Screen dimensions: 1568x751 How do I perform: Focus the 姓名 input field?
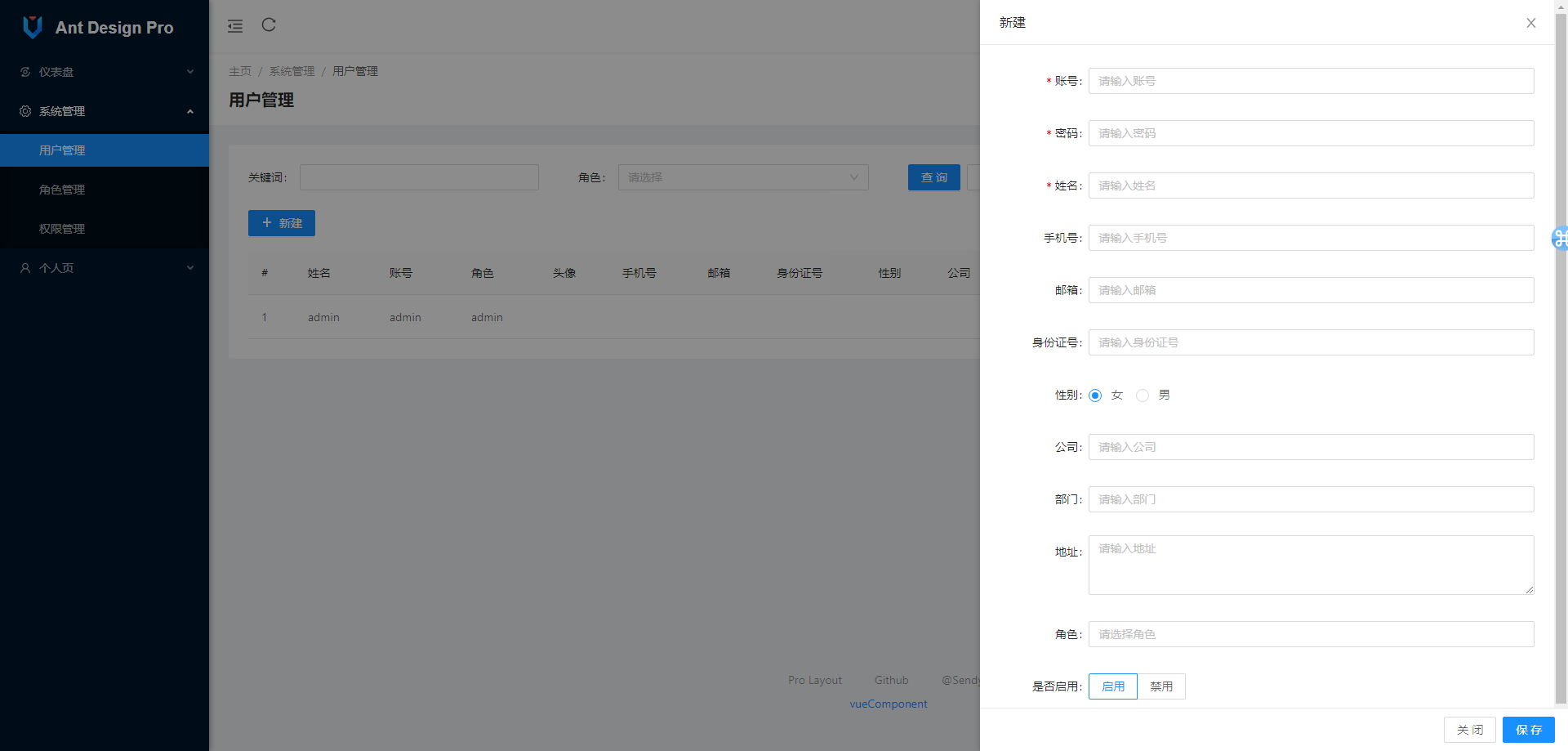1312,186
